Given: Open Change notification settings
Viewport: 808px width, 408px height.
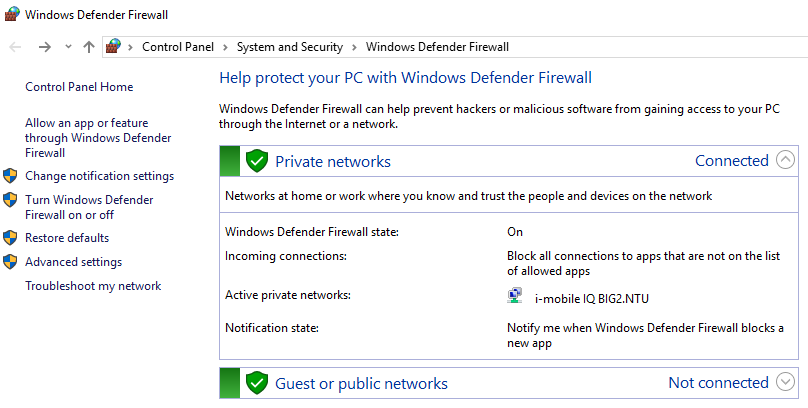Looking at the screenshot, I should point(99,176).
